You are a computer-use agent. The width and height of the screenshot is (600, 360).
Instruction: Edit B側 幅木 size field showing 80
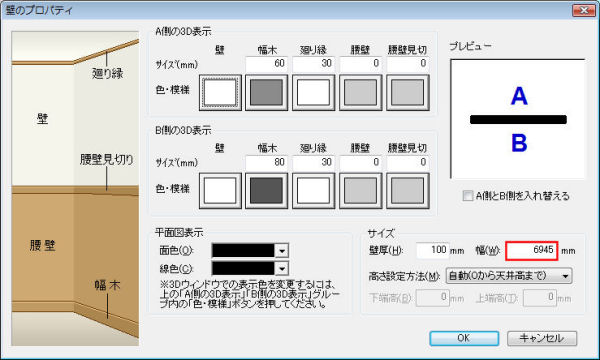point(266,162)
